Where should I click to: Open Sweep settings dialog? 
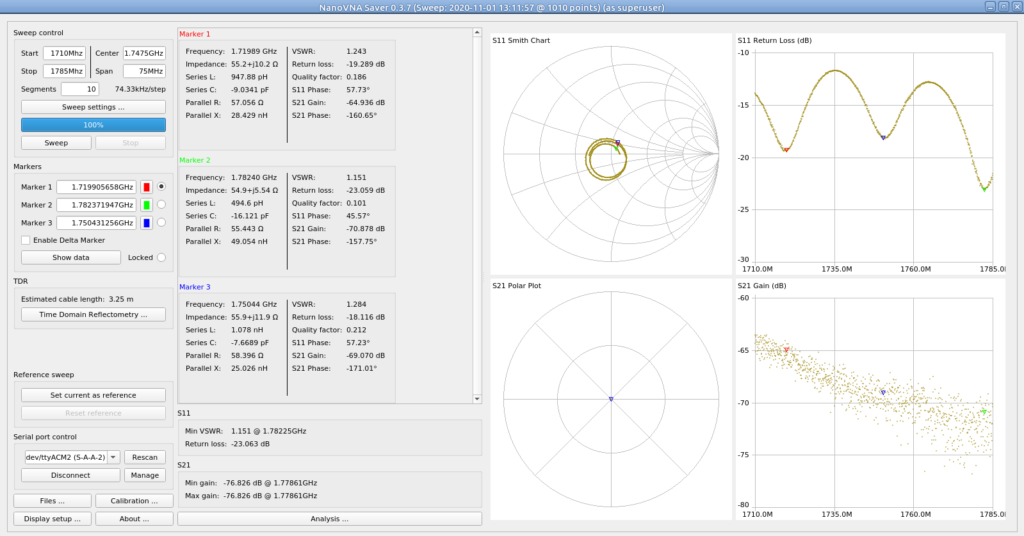point(93,106)
